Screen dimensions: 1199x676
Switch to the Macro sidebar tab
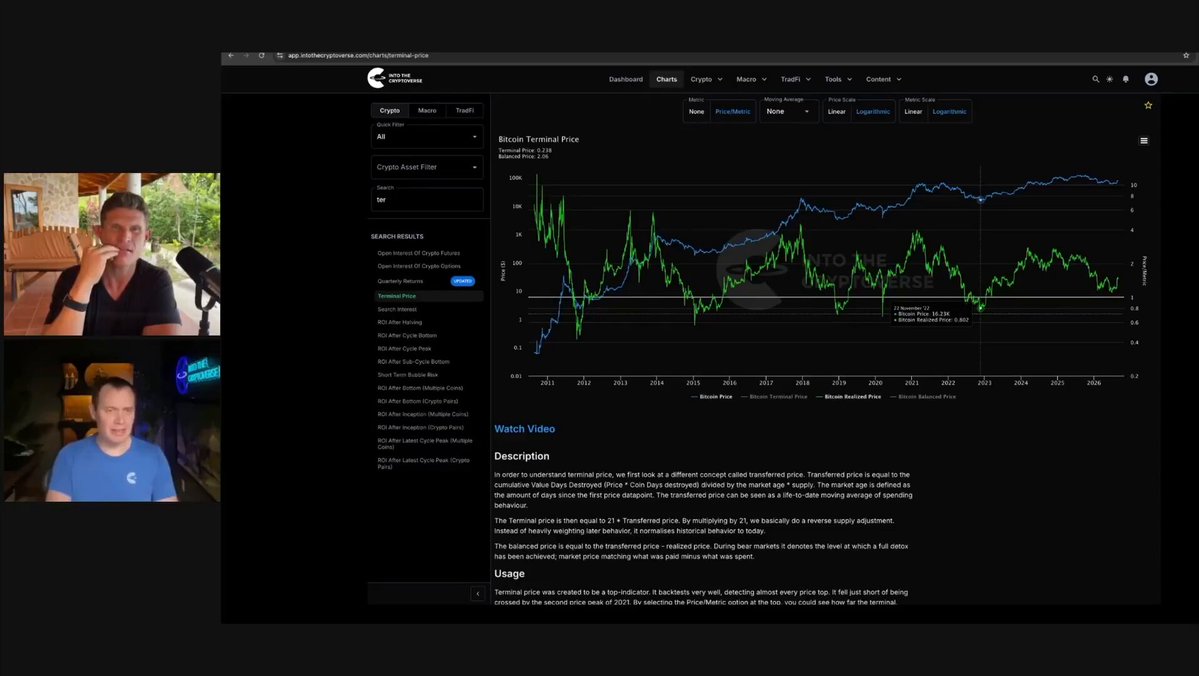(x=427, y=110)
